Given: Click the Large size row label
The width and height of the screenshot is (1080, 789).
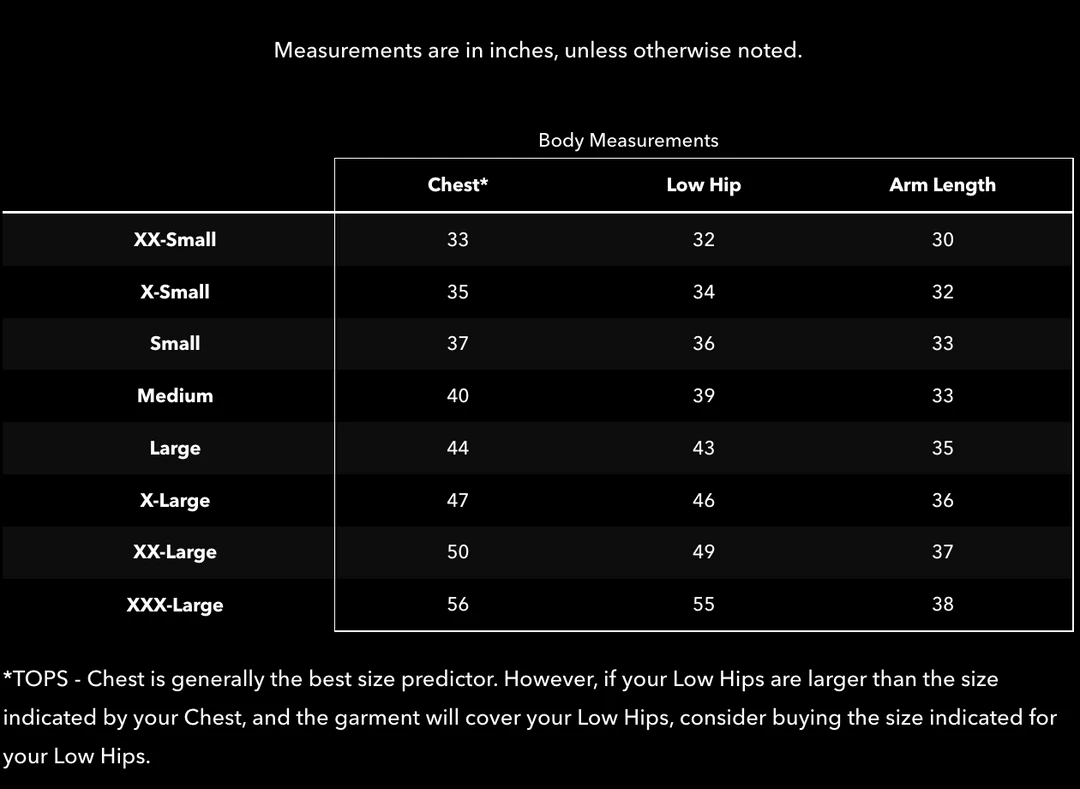Looking at the screenshot, I should pos(175,448).
